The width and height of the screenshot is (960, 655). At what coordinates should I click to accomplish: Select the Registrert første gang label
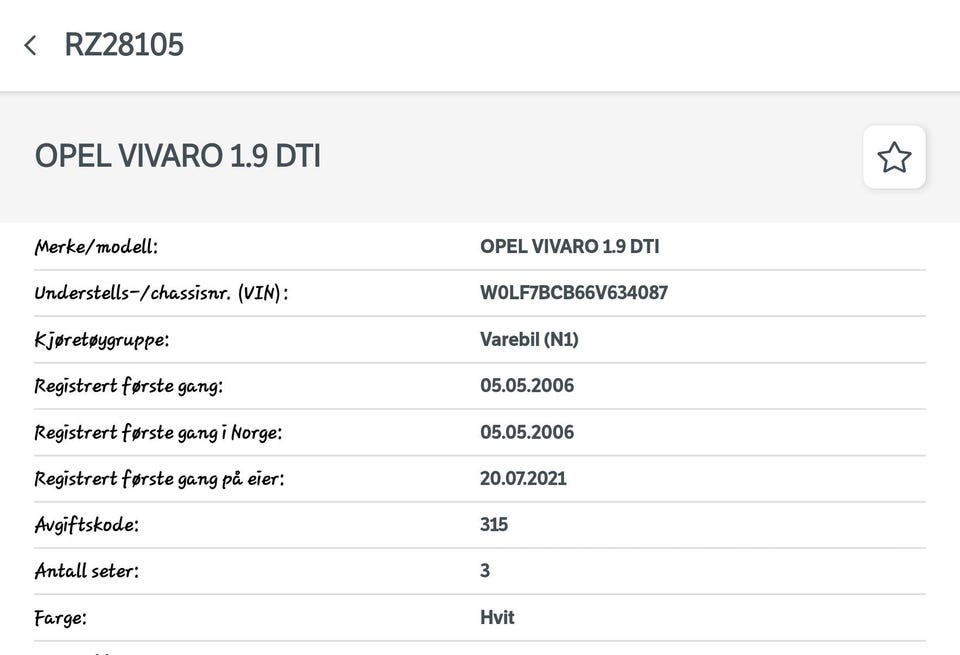coord(129,386)
